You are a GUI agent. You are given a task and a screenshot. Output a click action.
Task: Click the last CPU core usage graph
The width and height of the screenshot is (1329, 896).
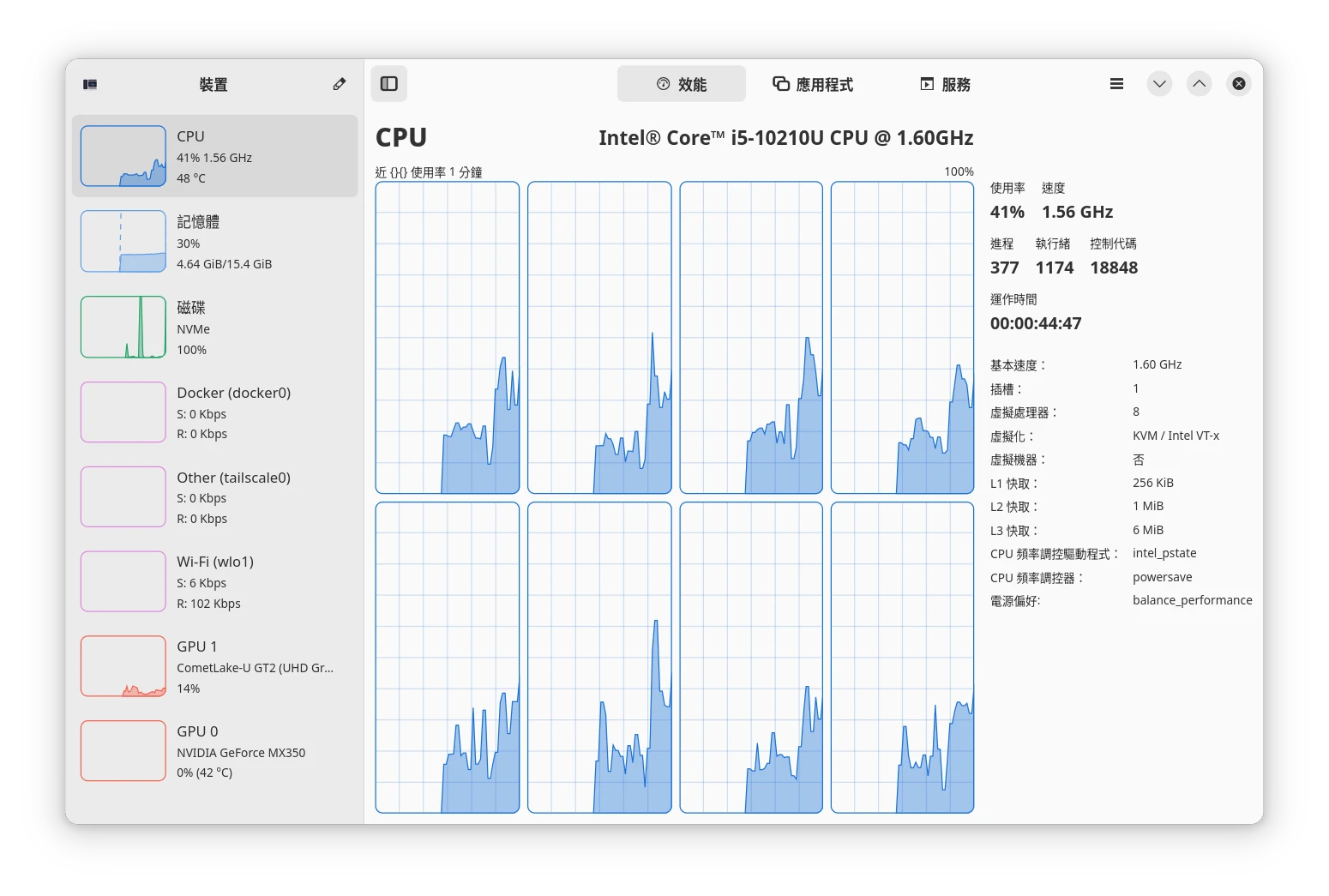[902, 658]
